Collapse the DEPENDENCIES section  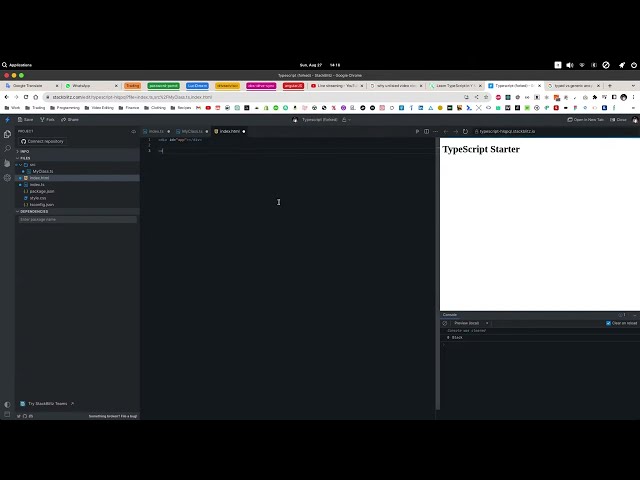click(x=33, y=211)
